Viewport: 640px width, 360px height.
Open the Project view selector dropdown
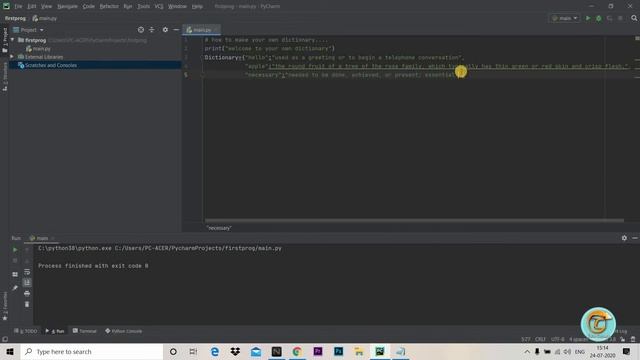click(28, 30)
